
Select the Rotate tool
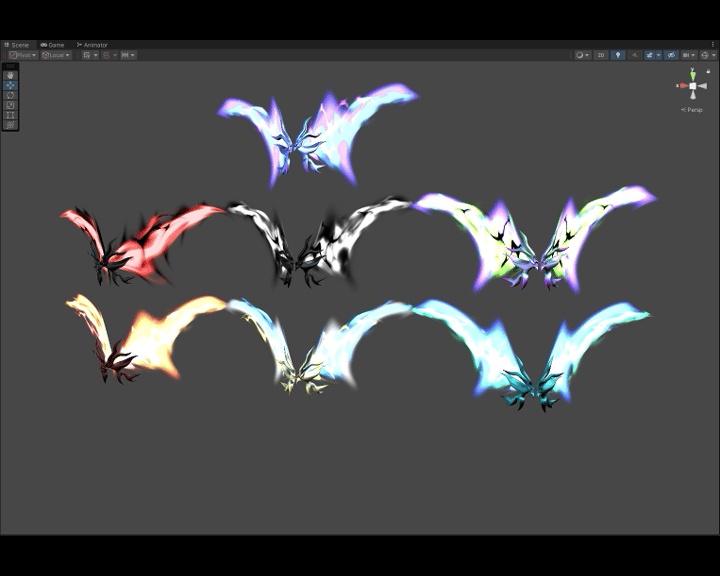coord(10,95)
